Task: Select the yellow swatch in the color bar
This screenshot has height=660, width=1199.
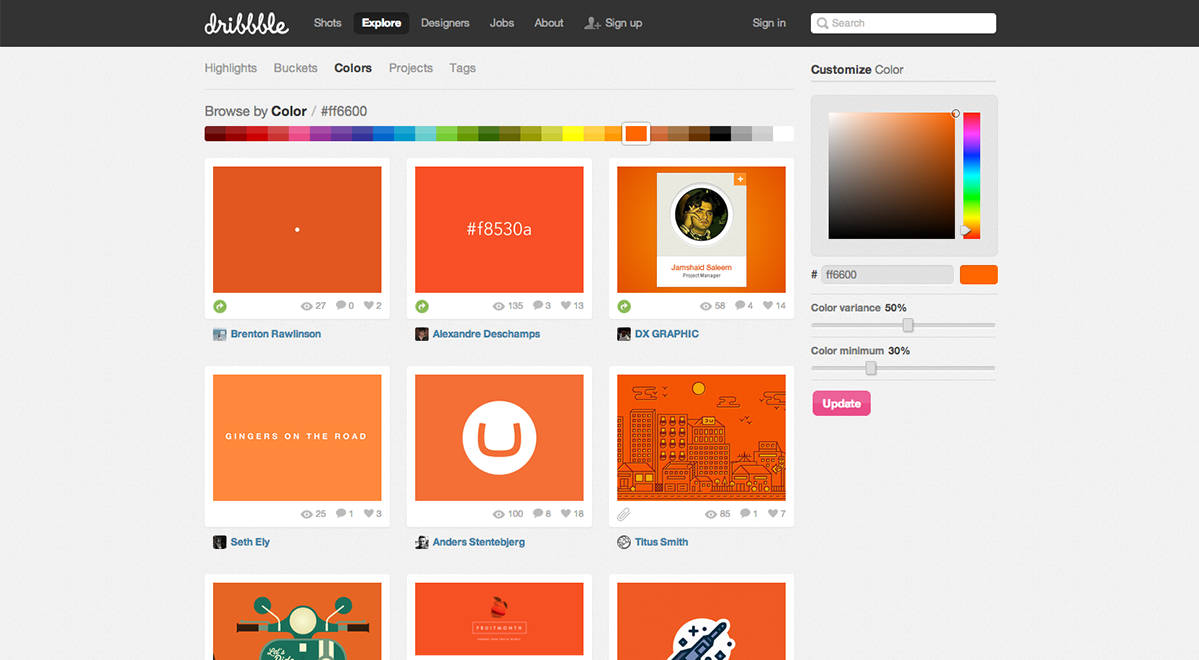Action: (x=573, y=134)
